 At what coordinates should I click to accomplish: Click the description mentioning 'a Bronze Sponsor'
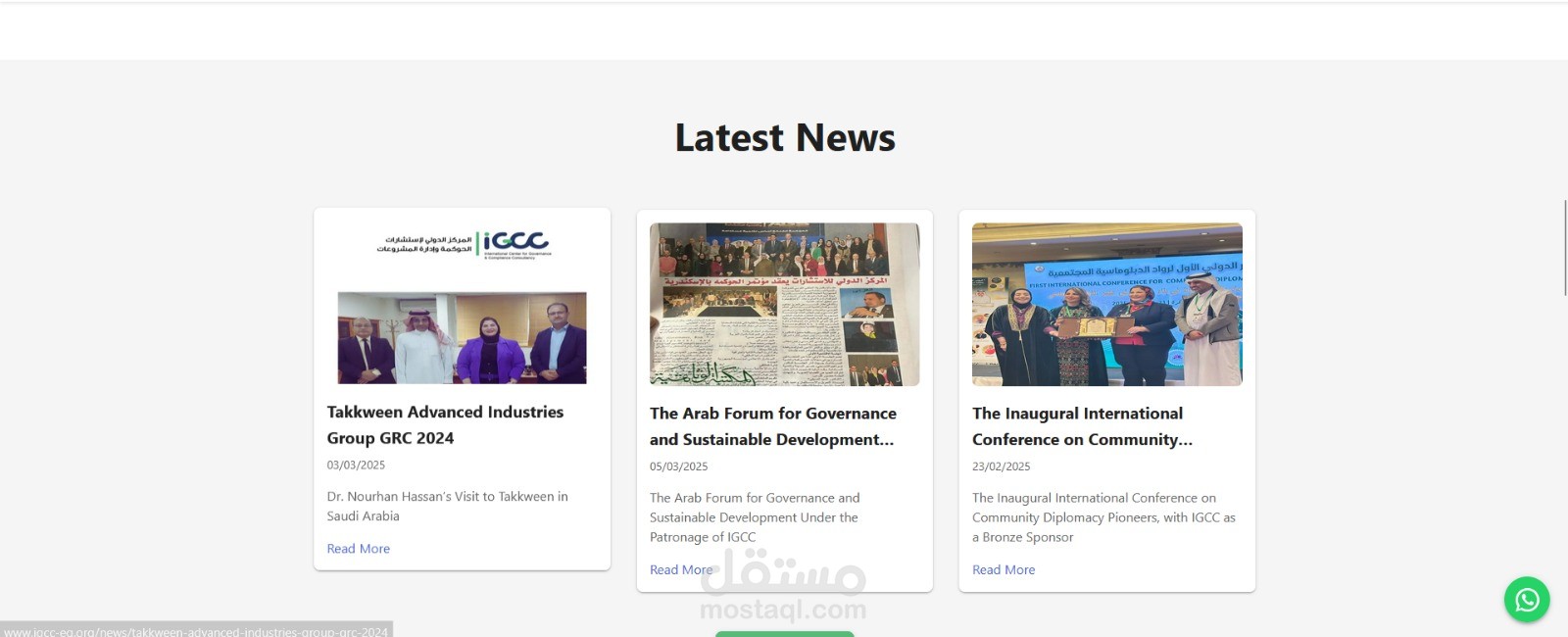click(1103, 517)
